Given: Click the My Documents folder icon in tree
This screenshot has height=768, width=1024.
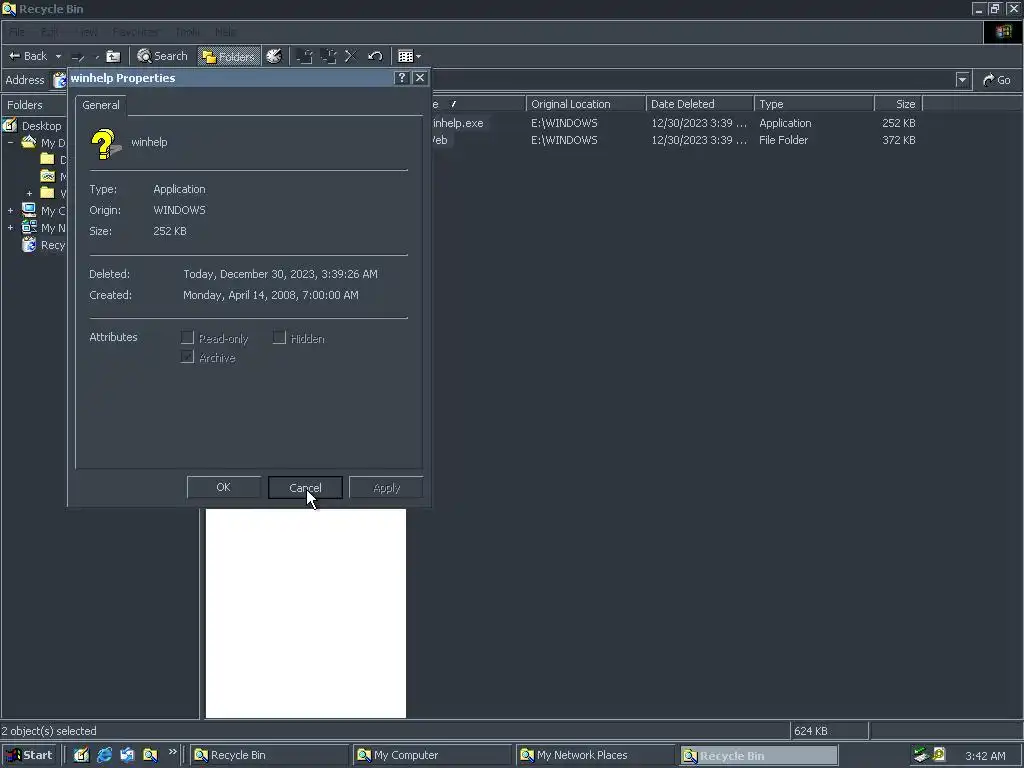Looking at the screenshot, I should [x=29, y=142].
